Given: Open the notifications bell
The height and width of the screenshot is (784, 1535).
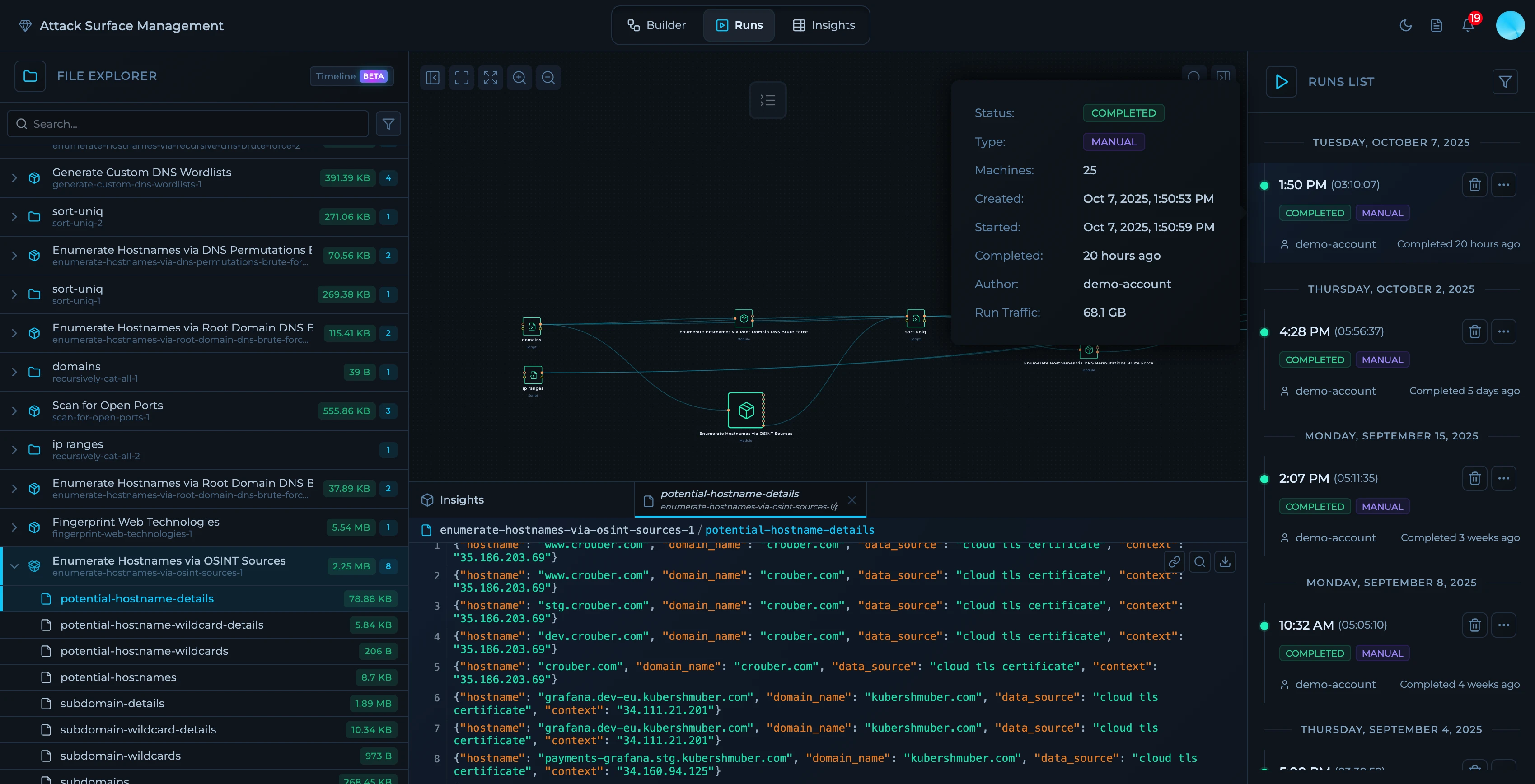Looking at the screenshot, I should pos(1468,26).
